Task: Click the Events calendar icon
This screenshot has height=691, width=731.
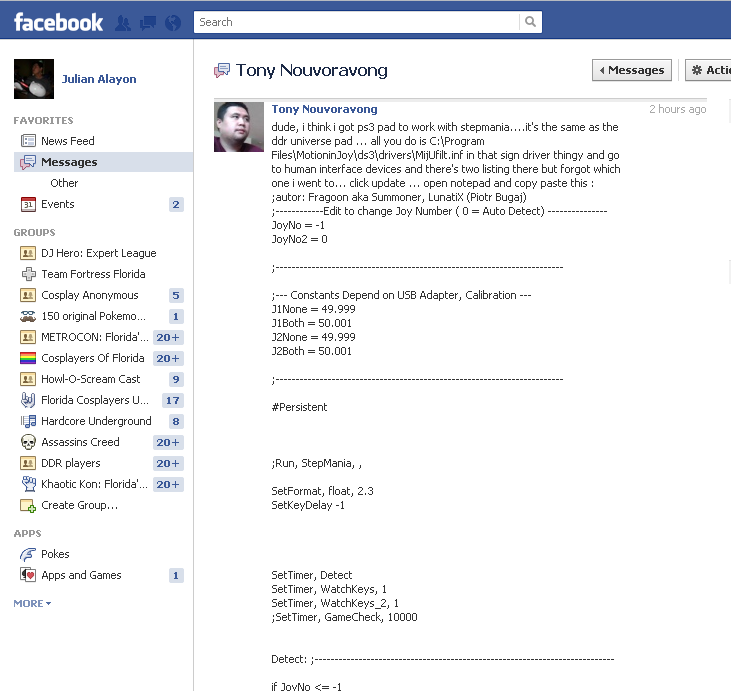Action: coord(28,204)
